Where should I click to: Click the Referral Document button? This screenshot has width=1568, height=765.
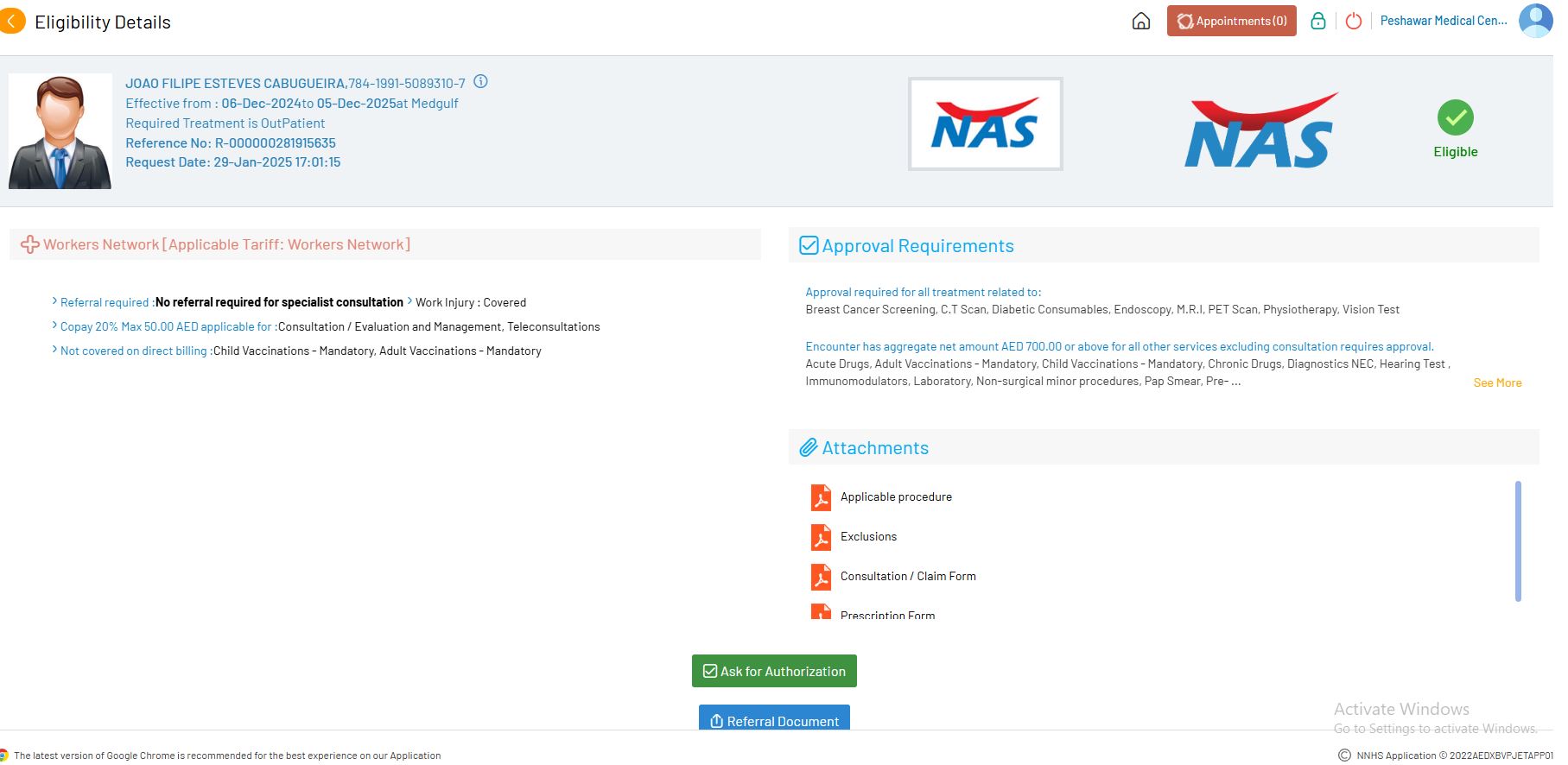point(774,718)
